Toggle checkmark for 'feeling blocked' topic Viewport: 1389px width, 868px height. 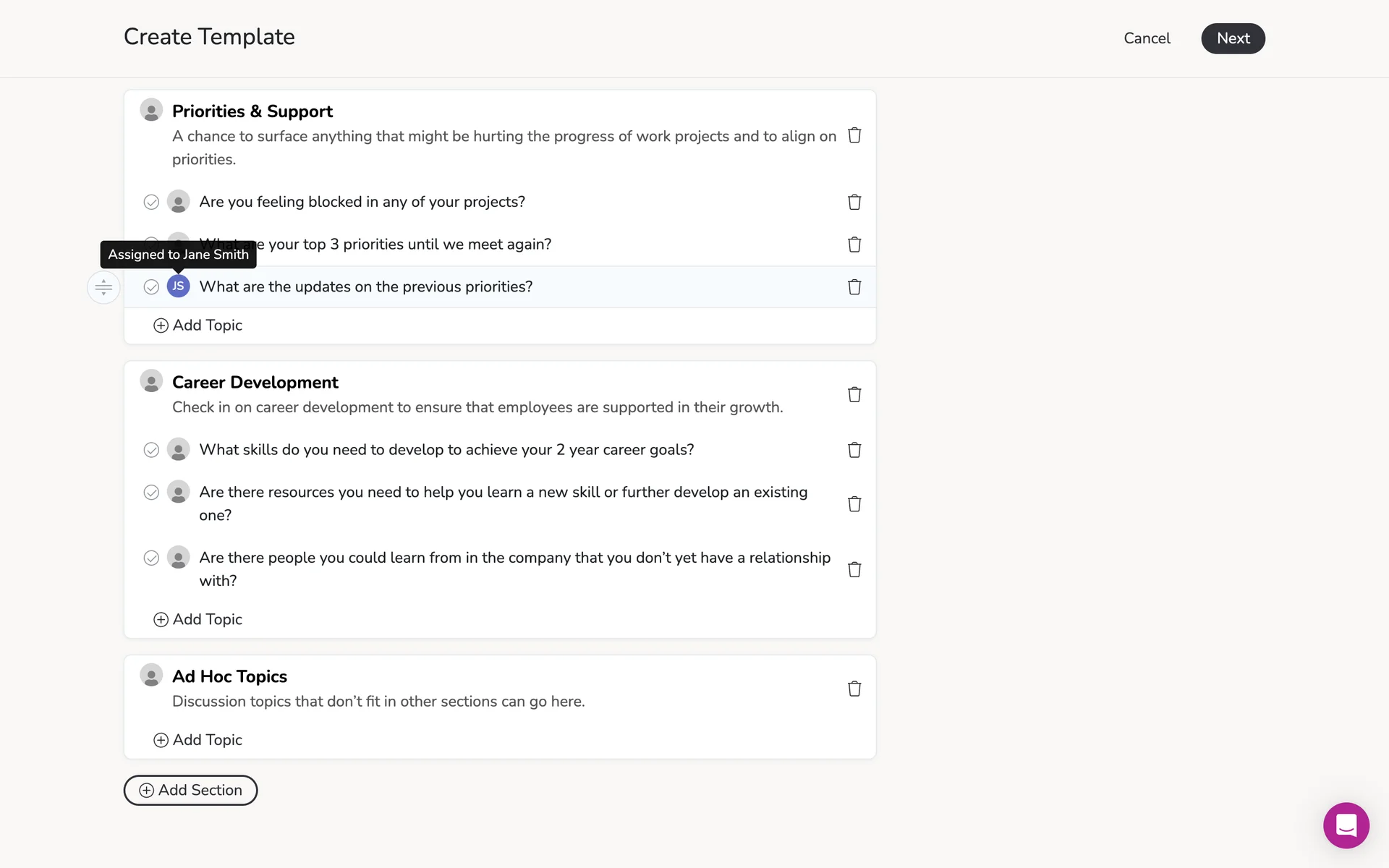click(151, 202)
